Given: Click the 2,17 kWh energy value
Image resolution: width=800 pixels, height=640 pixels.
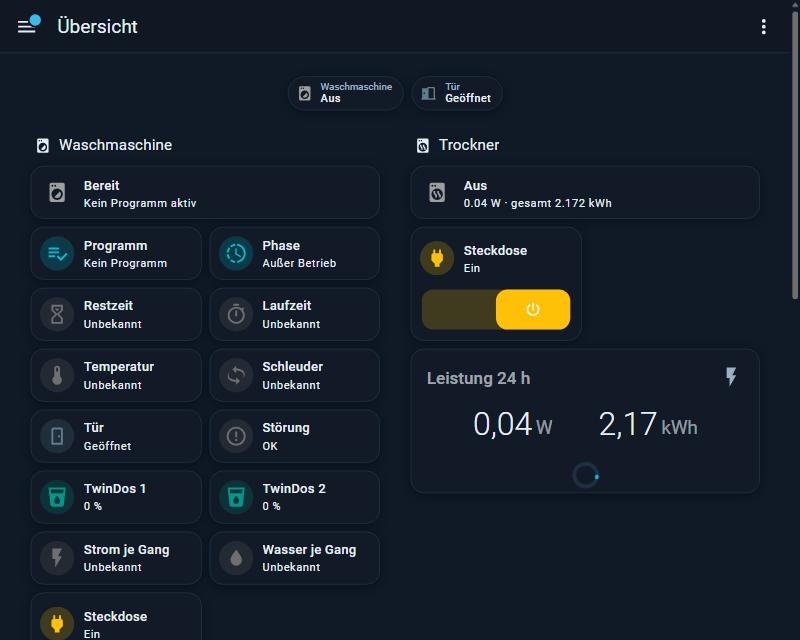Looking at the screenshot, I should [x=648, y=425].
